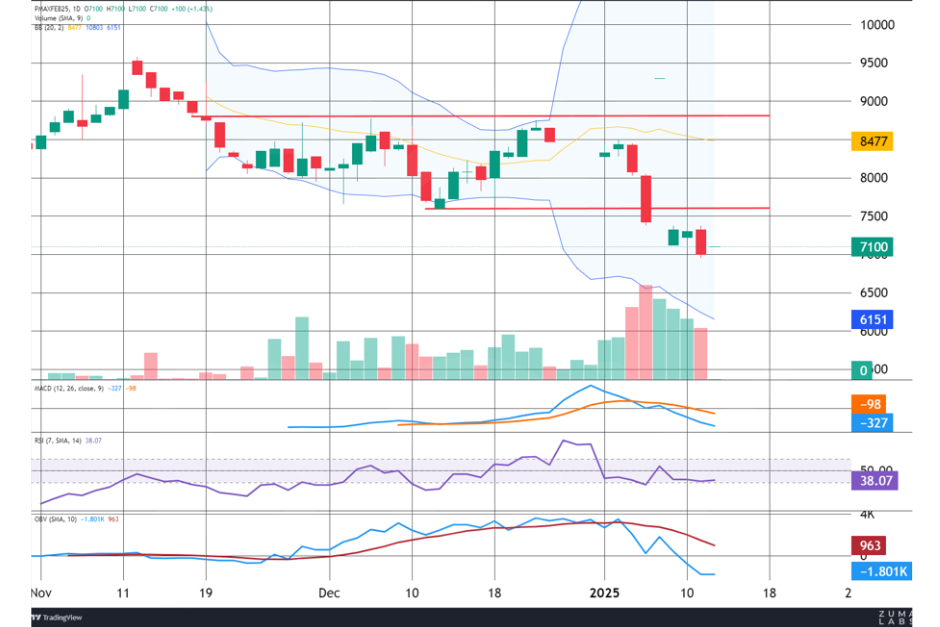Image resolution: width=940 pixels, height=627 pixels.
Task: Click the 6500 price axis label
Action: [x=873, y=293]
